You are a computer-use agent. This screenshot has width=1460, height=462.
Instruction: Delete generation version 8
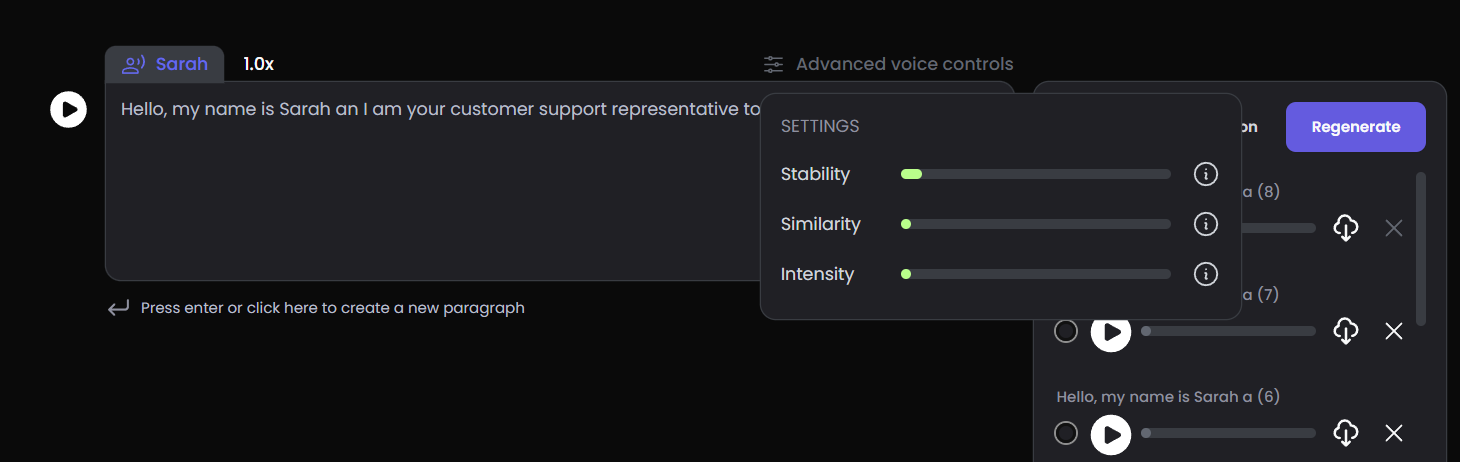[1394, 228]
